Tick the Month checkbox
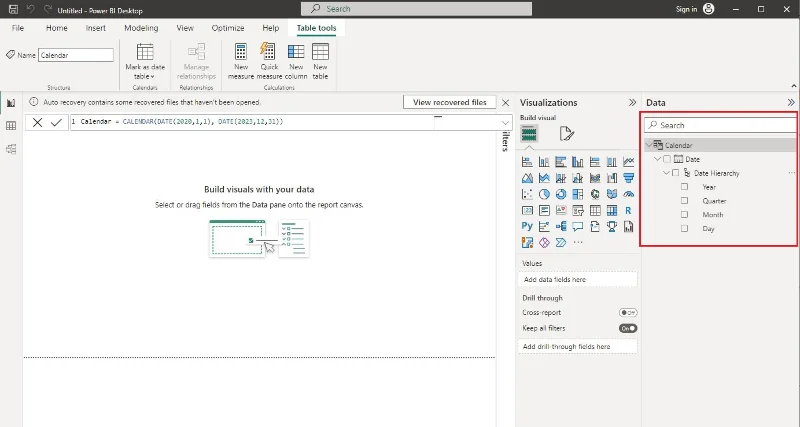Viewport: 800px width, 427px height. click(x=684, y=214)
